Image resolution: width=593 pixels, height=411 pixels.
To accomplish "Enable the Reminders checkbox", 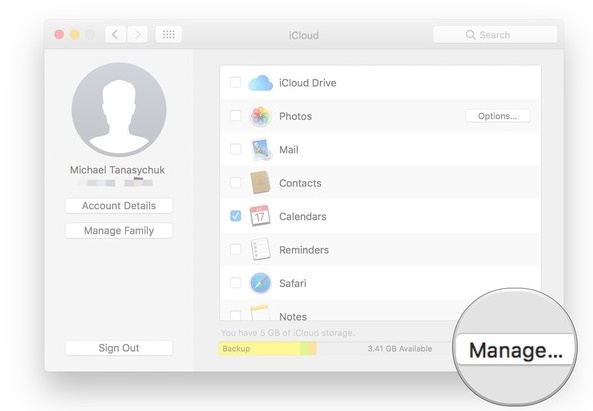I will pos(235,249).
